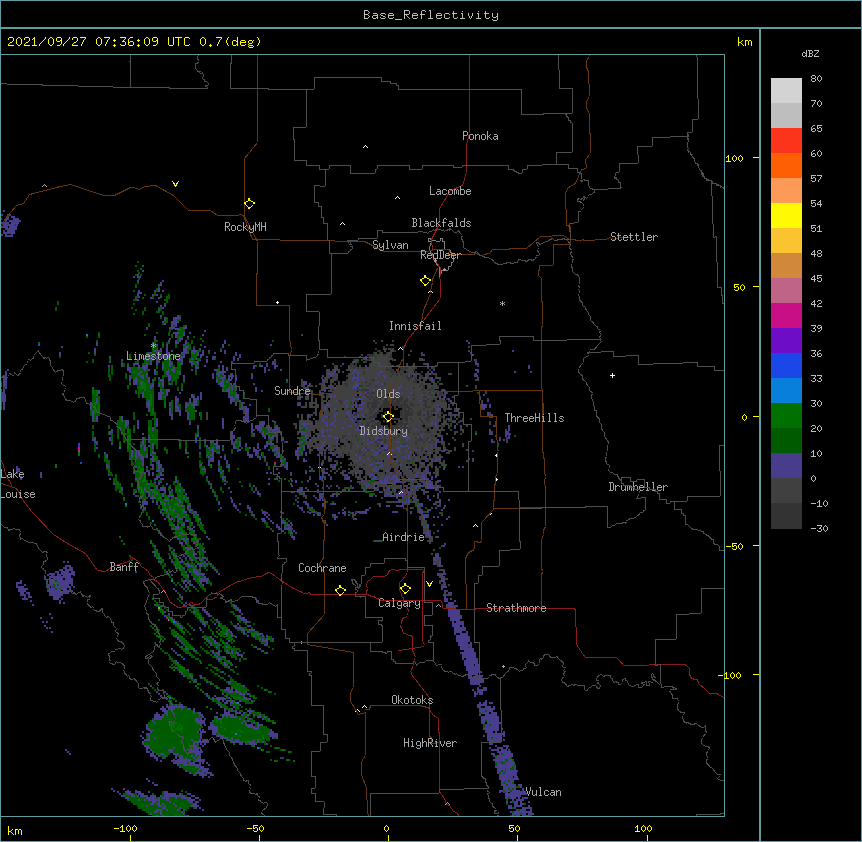The width and height of the screenshot is (862, 842).
Task: Choose the dark gray 0 to -10 dBZ swatch
Action: pyautogui.click(x=786, y=491)
